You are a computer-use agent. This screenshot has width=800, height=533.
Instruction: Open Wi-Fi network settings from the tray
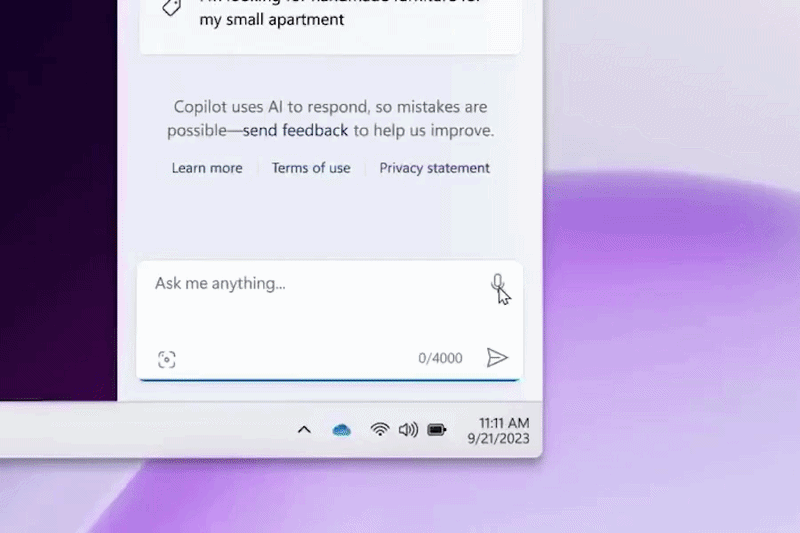380,429
